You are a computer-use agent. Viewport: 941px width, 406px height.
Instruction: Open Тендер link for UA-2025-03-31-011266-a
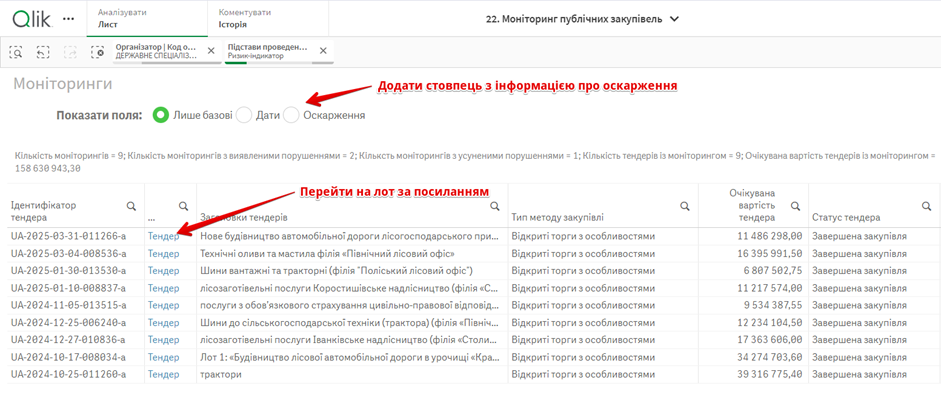click(x=163, y=236)
